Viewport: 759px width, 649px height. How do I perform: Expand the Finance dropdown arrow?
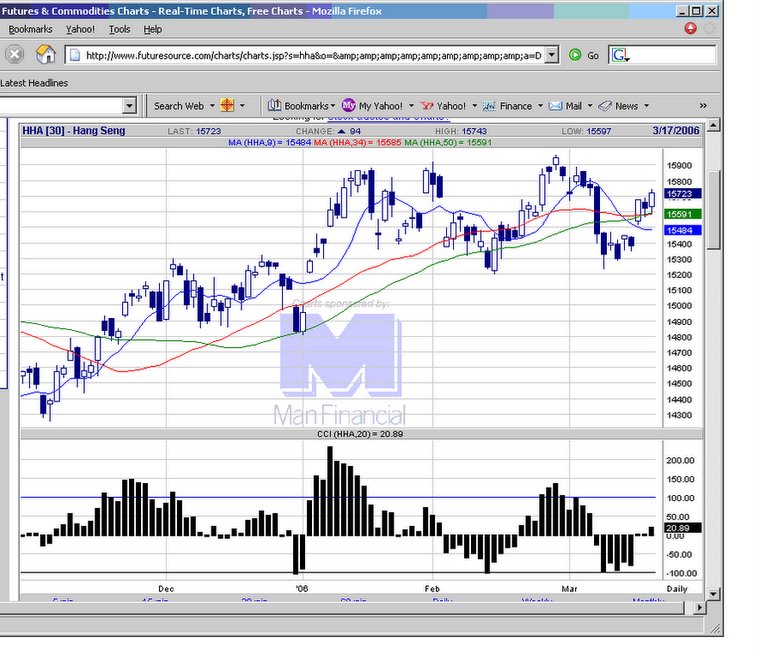(540, 106)
